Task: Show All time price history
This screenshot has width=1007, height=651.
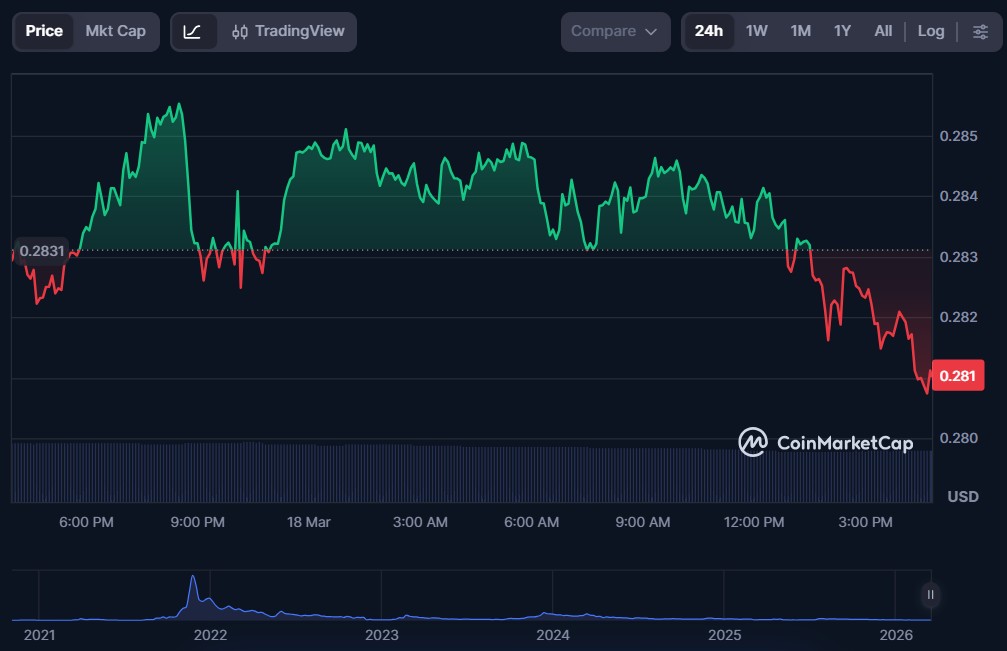Action: tap(883, 32)
